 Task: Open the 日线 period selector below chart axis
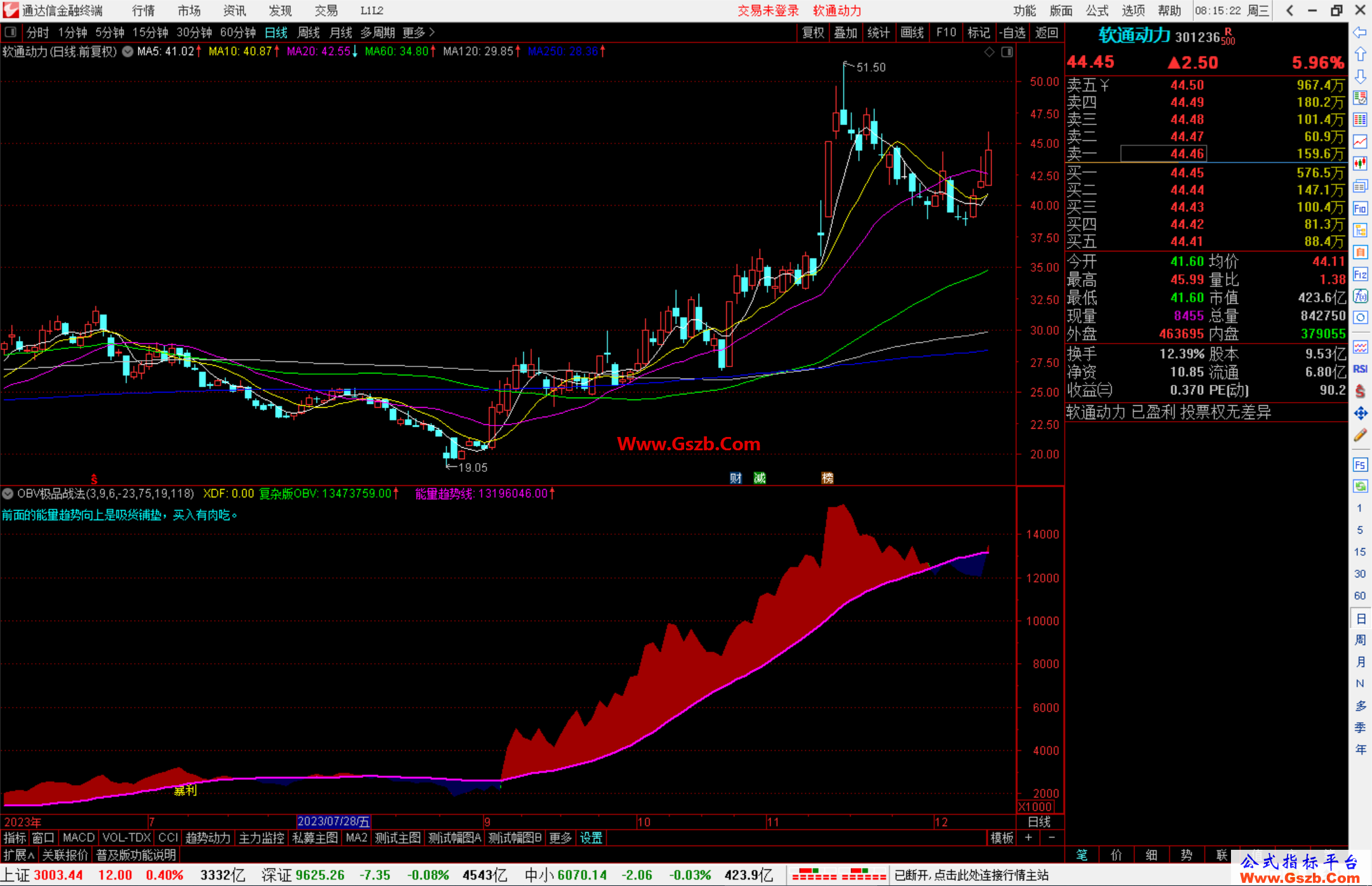1039,822
